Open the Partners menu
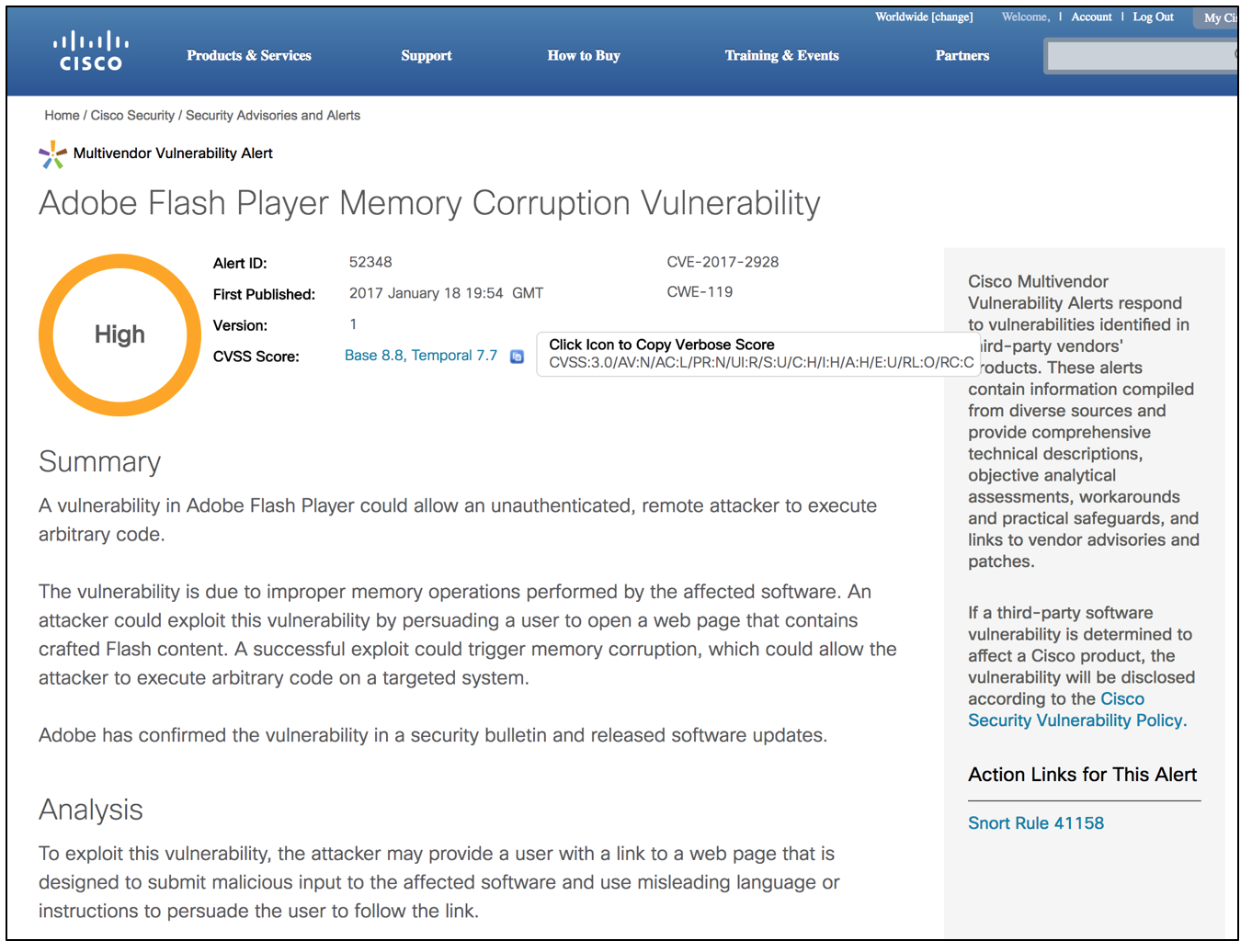This screenshot has height=952, width=1252. click(x=962, y=56)
